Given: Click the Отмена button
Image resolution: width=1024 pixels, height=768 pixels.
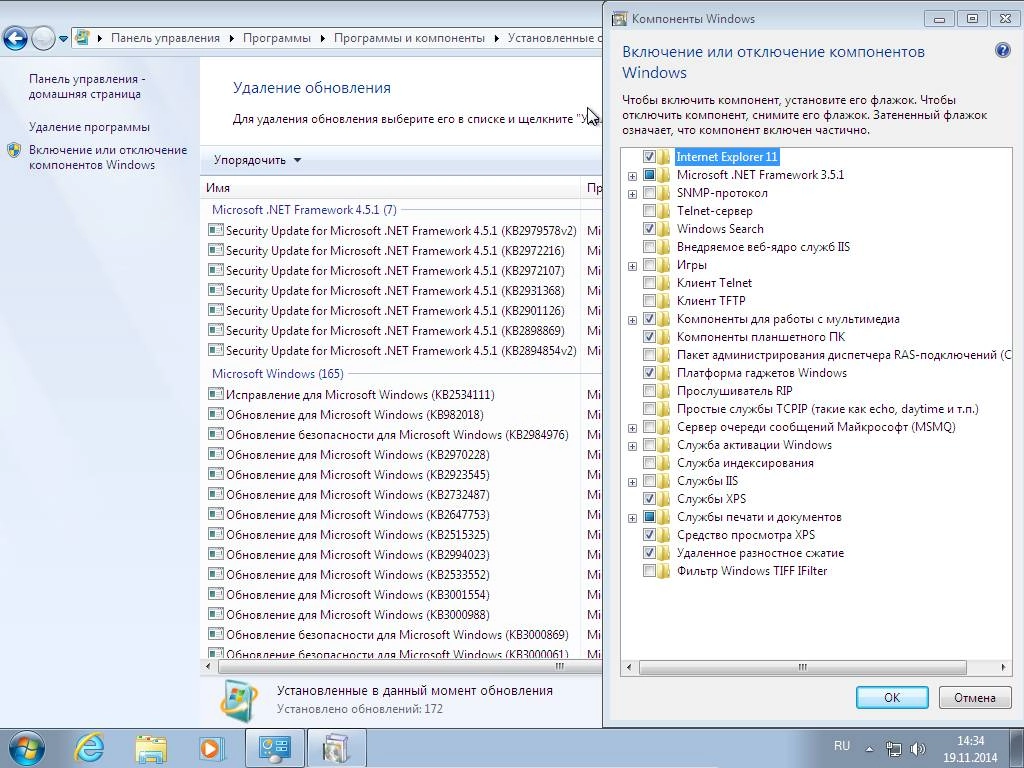Looking at the screenshot, I should pos(974,697).
